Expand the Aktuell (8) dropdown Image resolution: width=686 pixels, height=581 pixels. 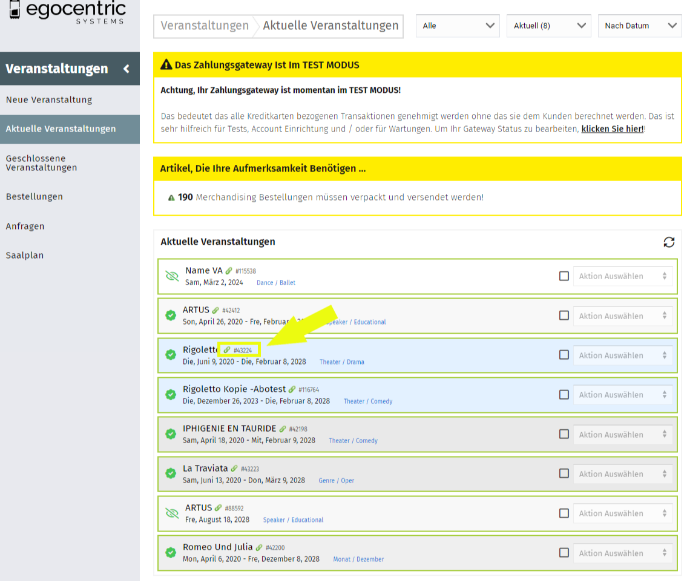click(x=549, y=25)
